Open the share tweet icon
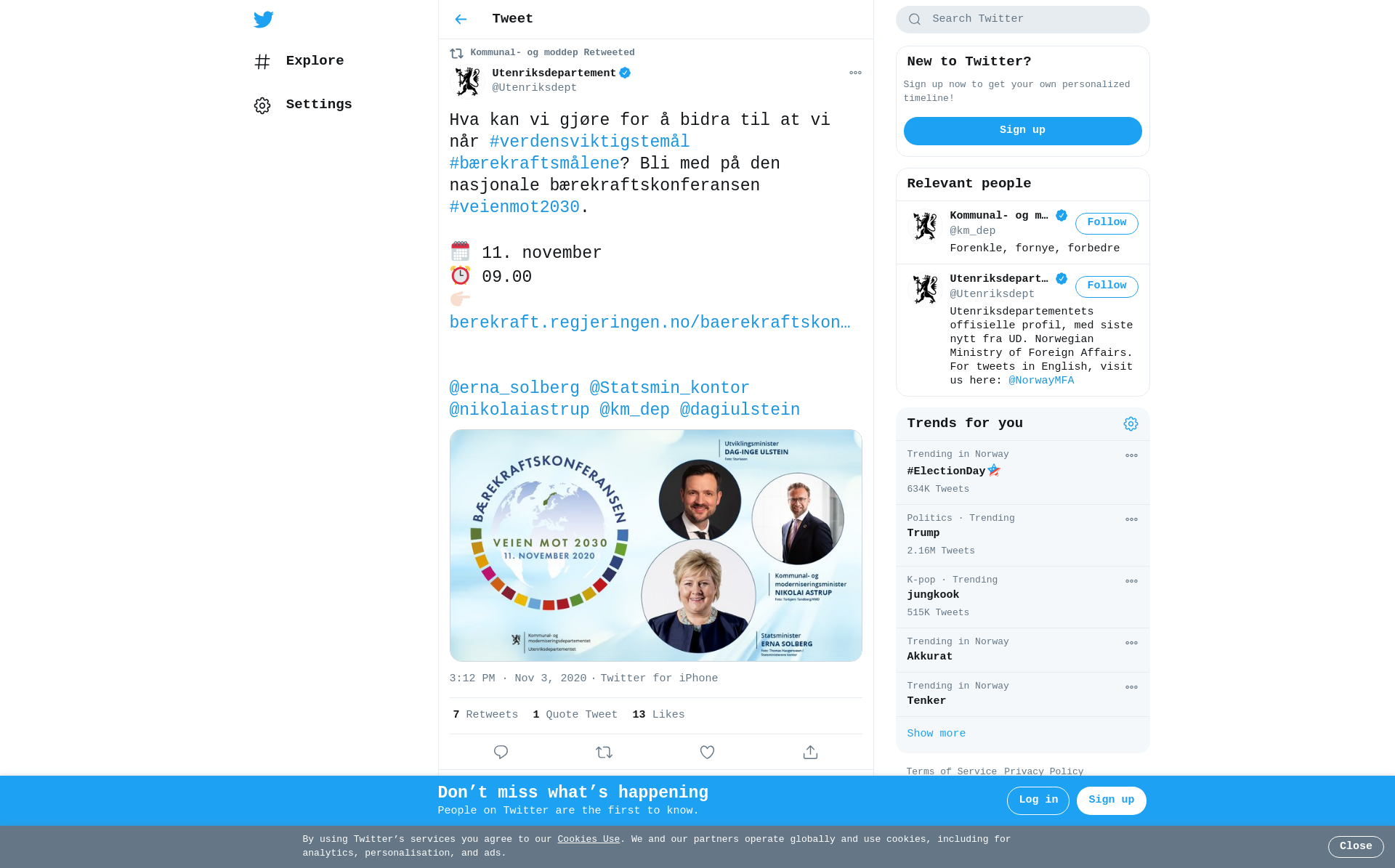Screen dimensions: 1395x868 coord(810,753)
